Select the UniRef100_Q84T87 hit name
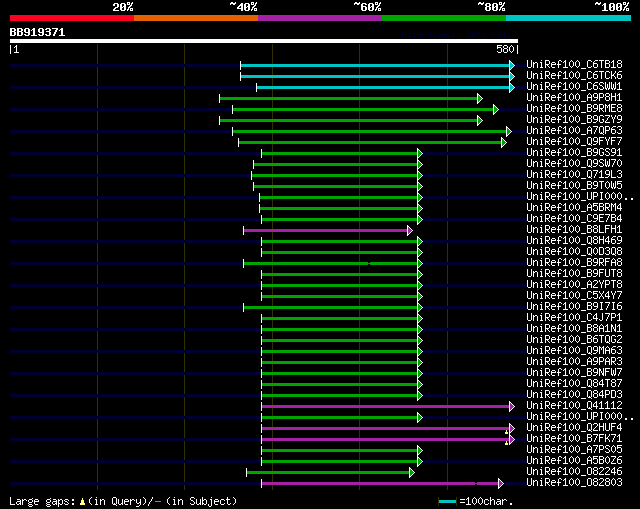Viewport: 640px width, 509px height. click(574, 384)
